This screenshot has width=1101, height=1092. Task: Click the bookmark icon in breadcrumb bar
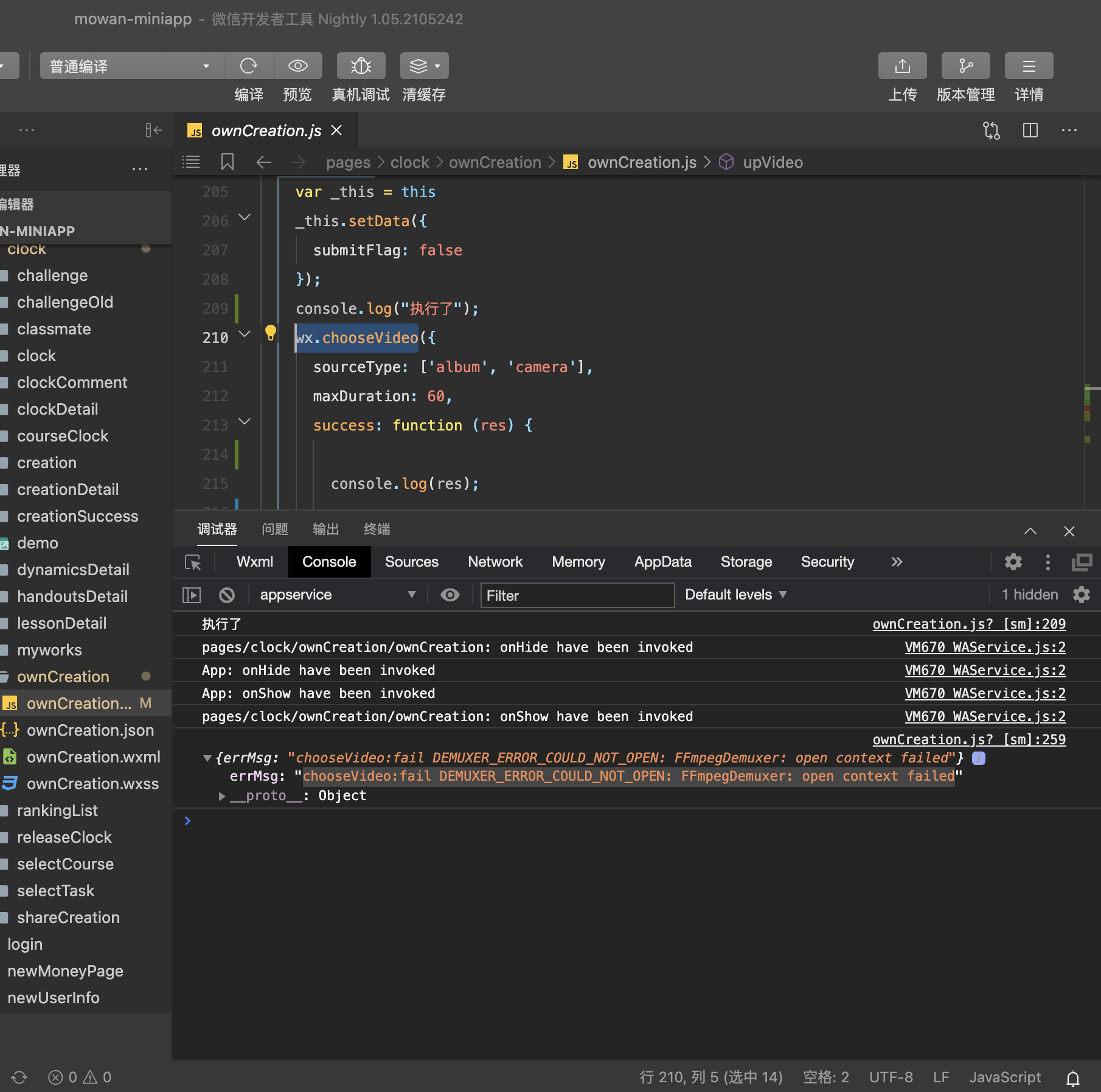click(x=227, y=162)
